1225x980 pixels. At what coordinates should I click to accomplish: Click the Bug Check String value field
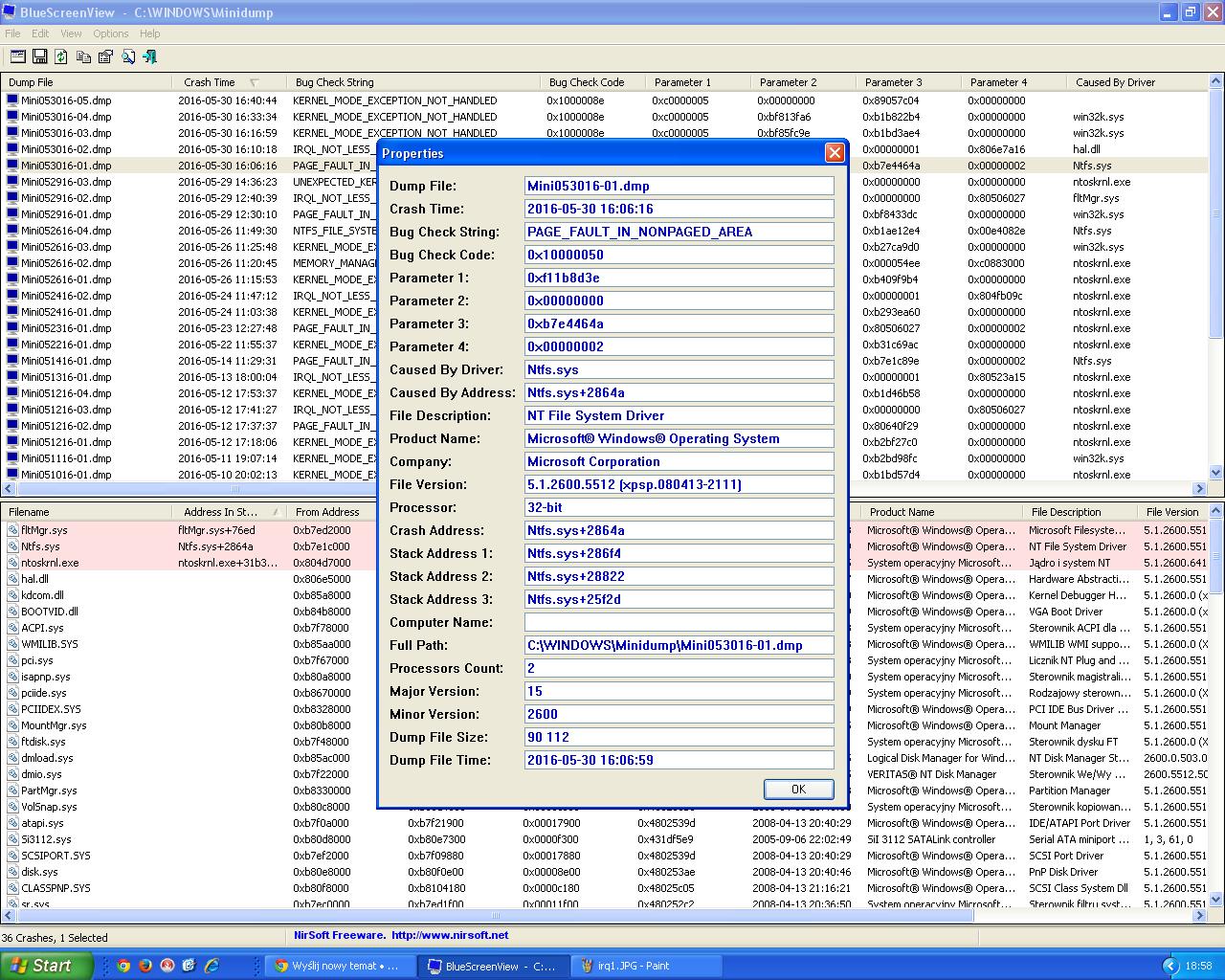[x=679, y=232]
